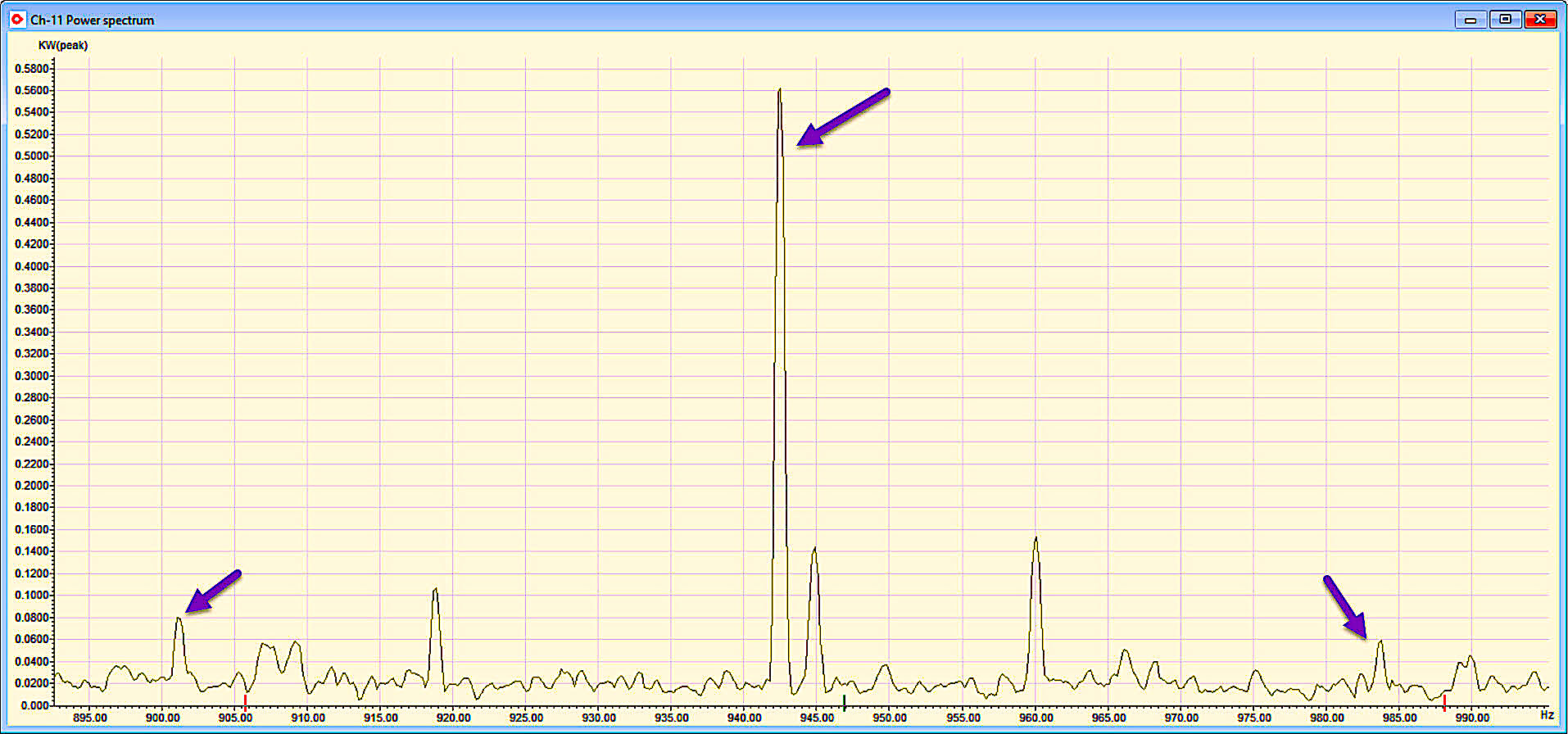Click the 945.00 x-axis label
The height and width of the screenshot is (734, 1568).
(817, 718)
